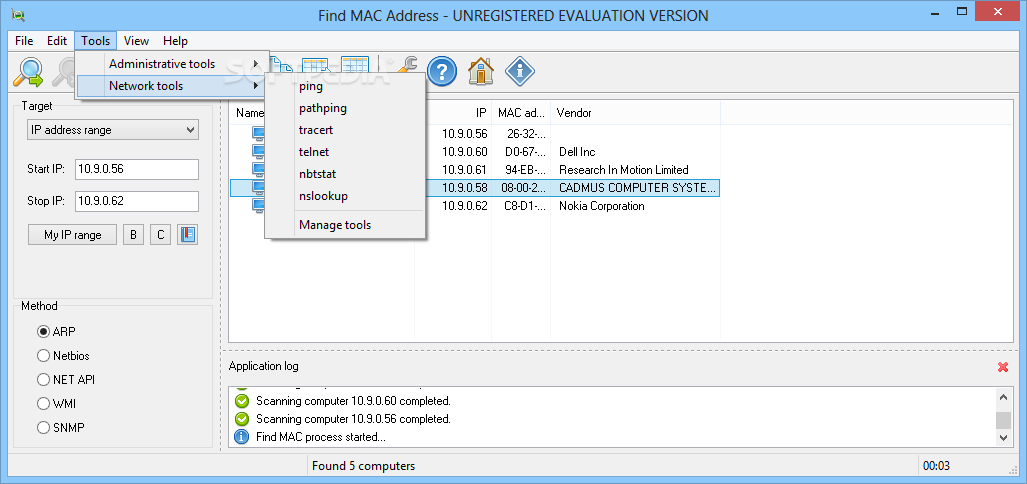Viewport: 1027px width, 484px height.
Task: Click computer icon in the Nokia Corporation row
Action: coord(259,206)
